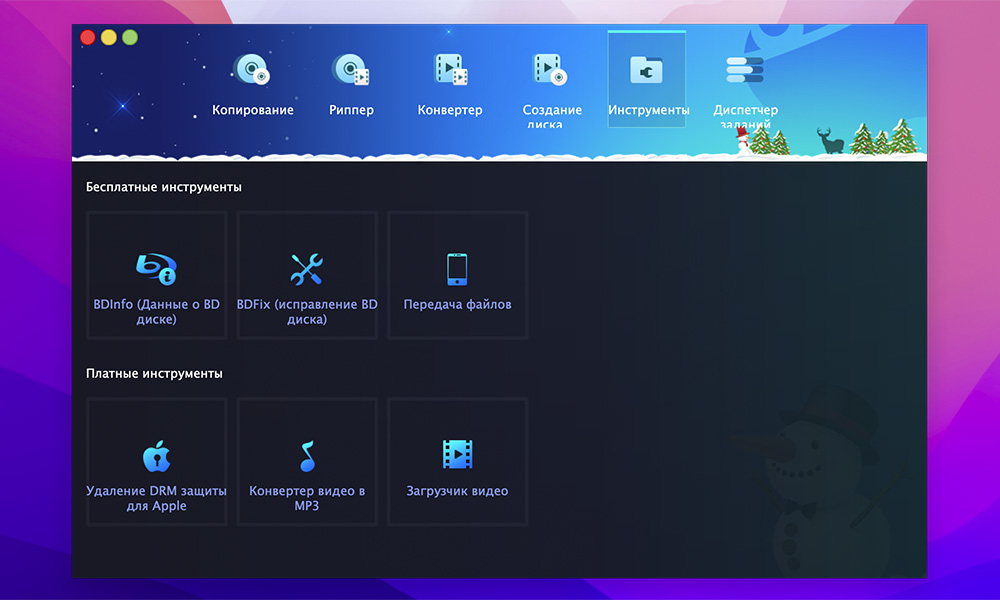Click the Удаление DRM защиты для Apple text
The height and width of the screenshot is (600, 1000).
pos(156,498)
